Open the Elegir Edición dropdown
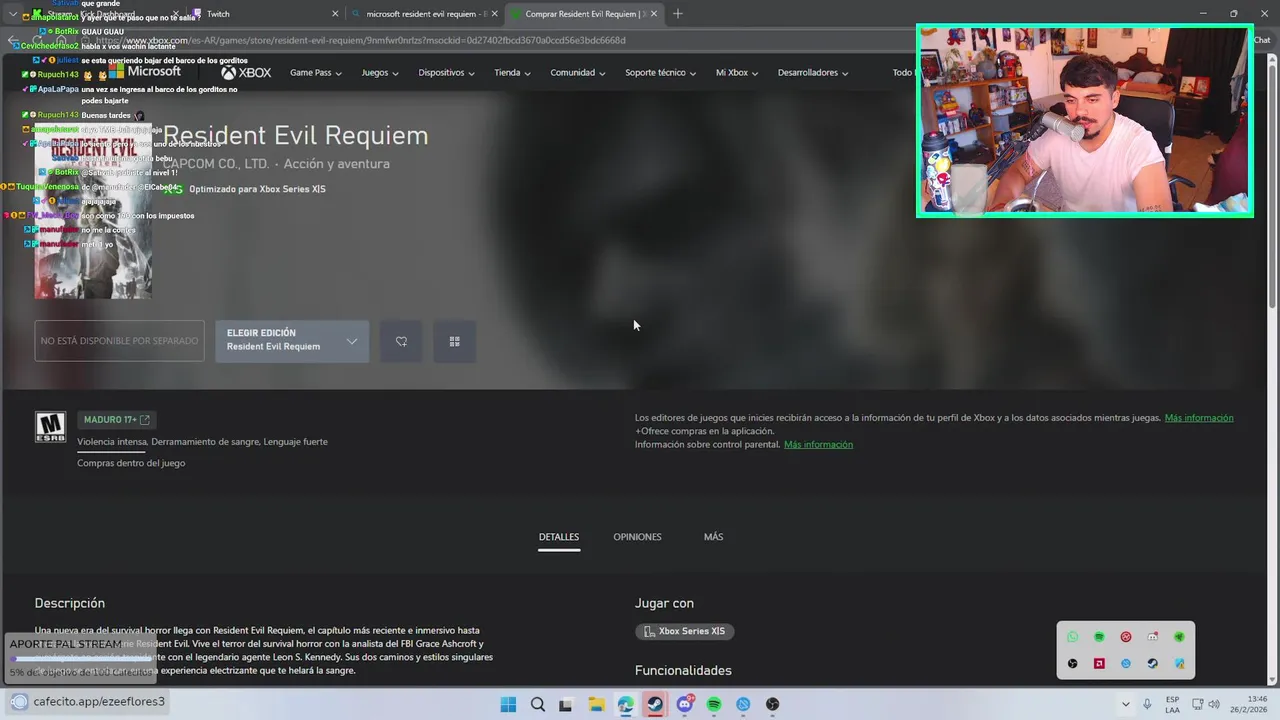 click(x=292, y=341)
